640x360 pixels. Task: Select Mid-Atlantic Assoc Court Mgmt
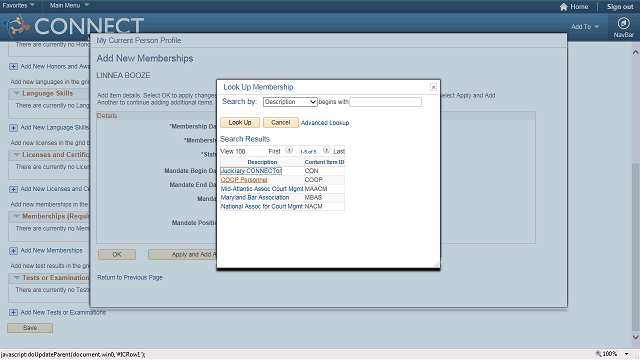[x=262, y=189]
